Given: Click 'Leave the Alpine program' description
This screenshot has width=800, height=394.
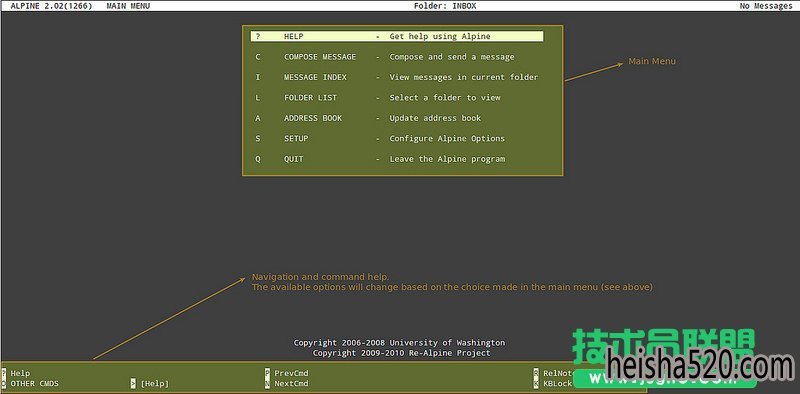Looking at the screenshot, I should point(447,159).
